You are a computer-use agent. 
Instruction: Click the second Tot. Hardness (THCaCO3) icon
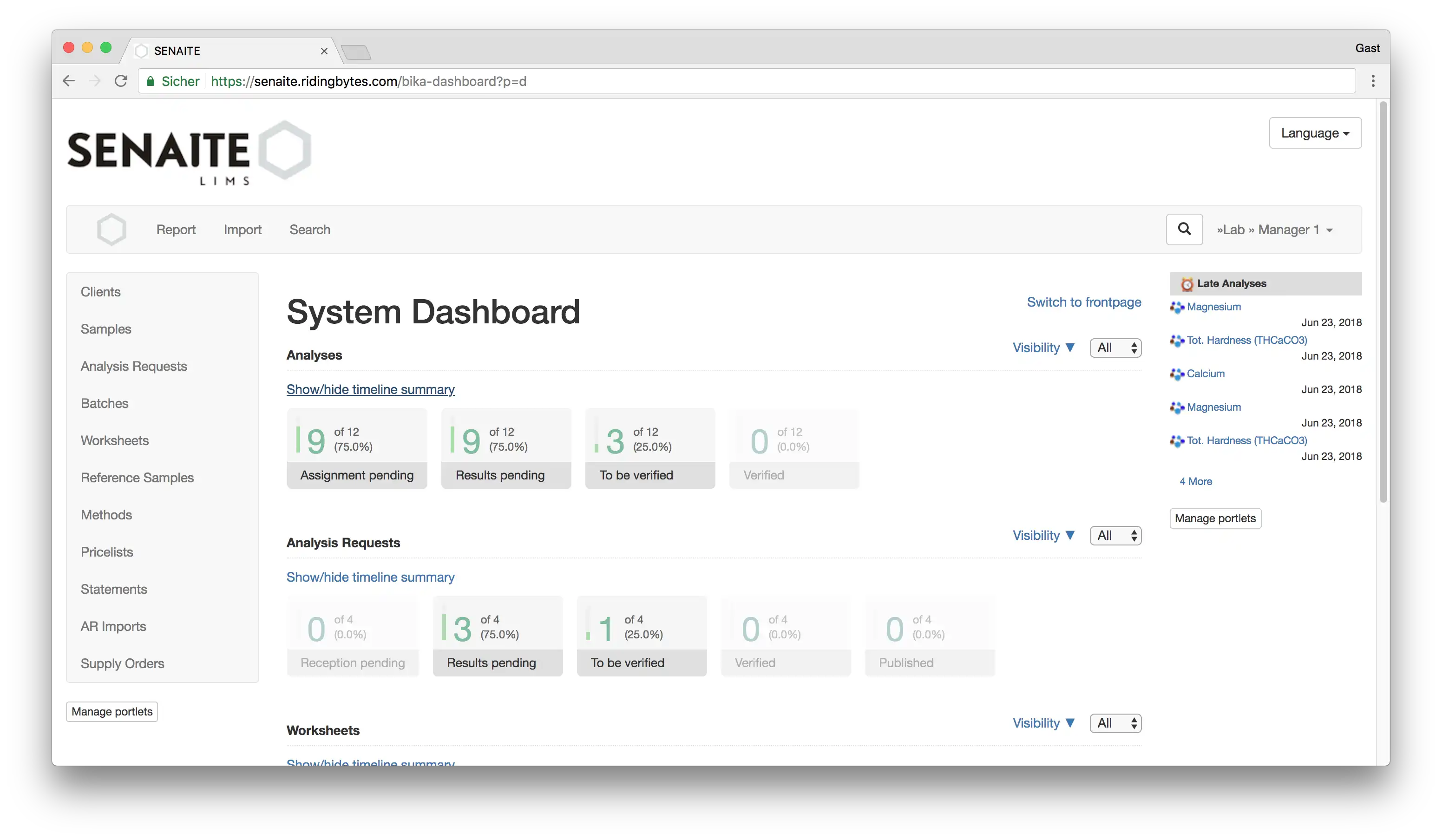[1178, 440]
